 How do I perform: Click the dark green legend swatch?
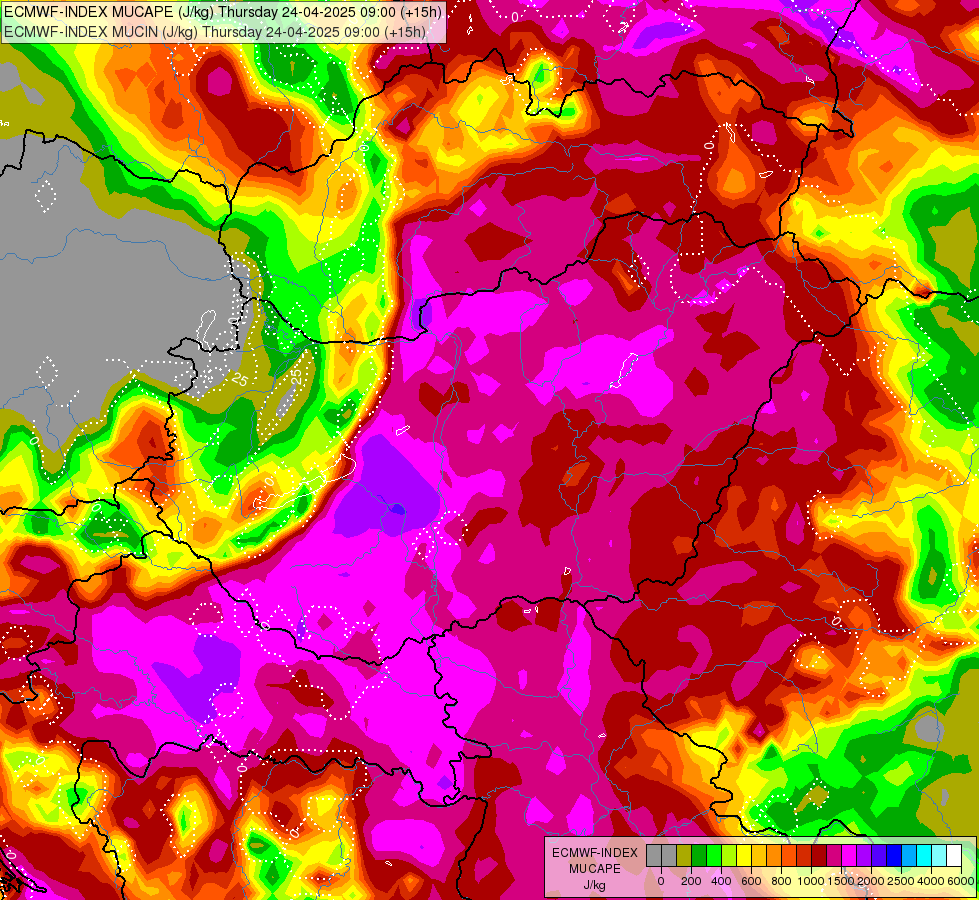pos(699,855)
